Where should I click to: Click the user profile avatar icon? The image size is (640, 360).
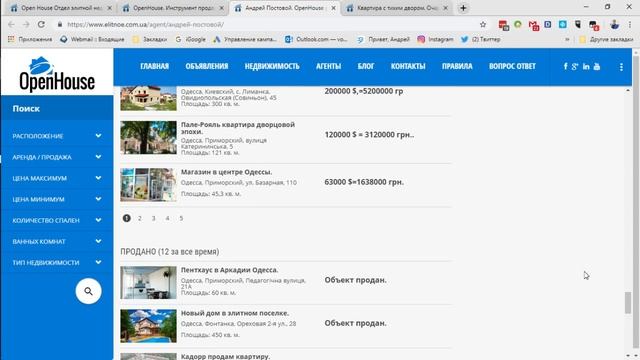pos(614,24)
